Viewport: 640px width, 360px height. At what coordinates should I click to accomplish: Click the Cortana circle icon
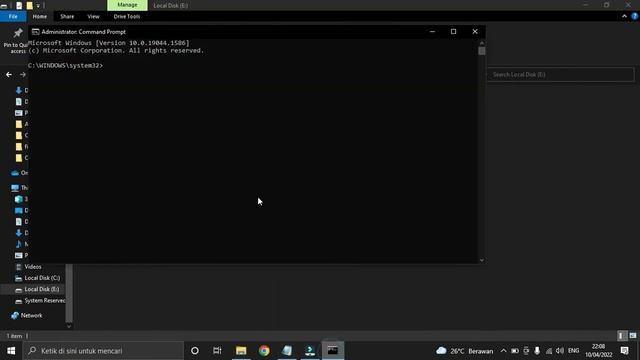195,351
